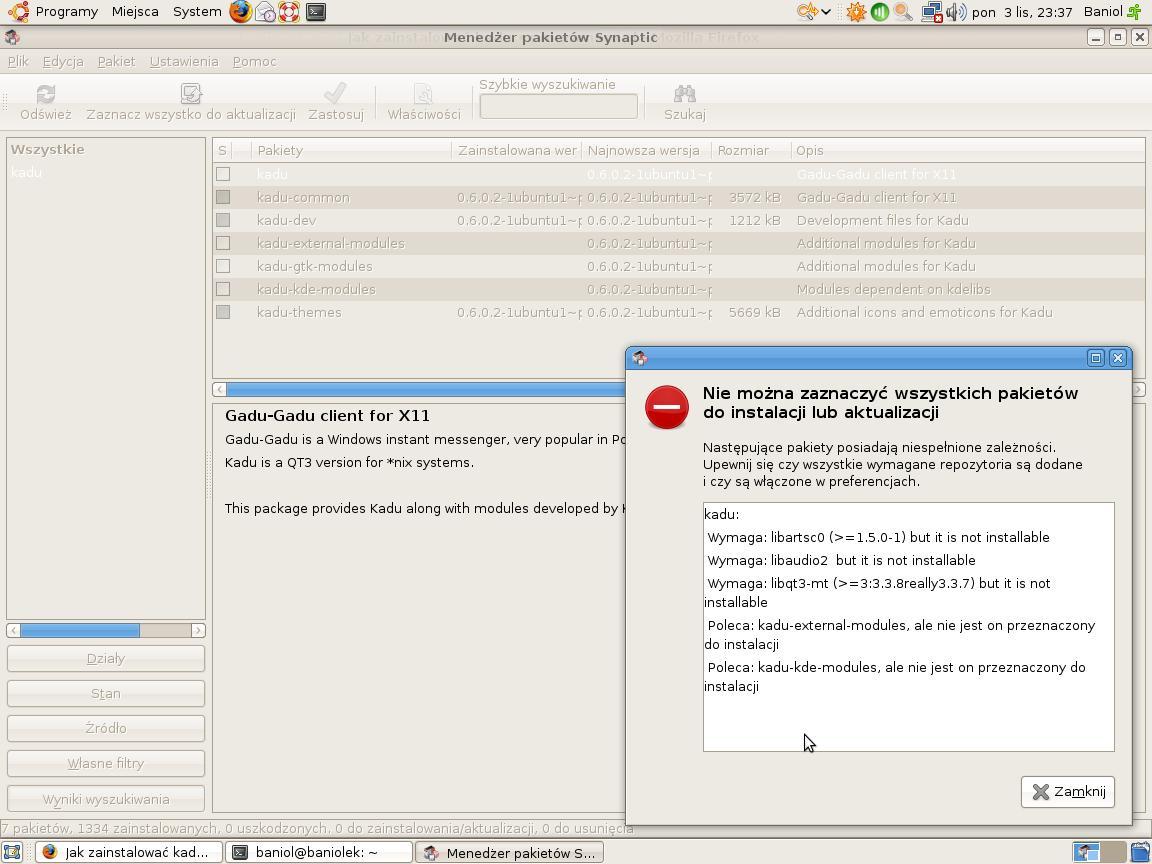Click the show desktop icon in bottom panel

(x=13, y=852)
